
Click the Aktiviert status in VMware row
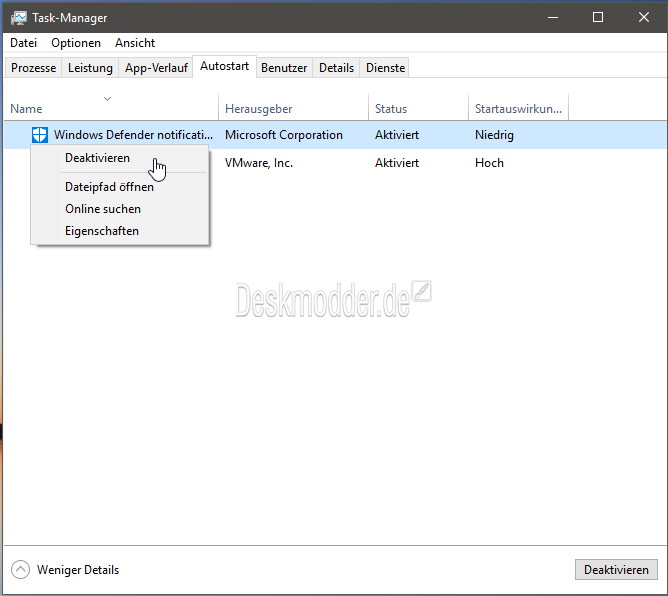(x=397, y=163)
